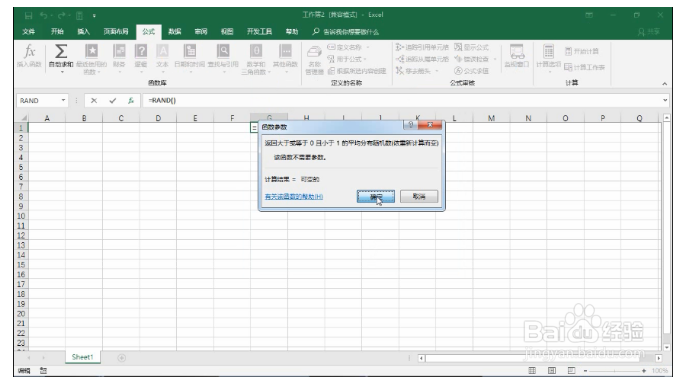Select the Sheet1 worksheet tab
This screenshot has width=683, height=377.
pos(82,357)
